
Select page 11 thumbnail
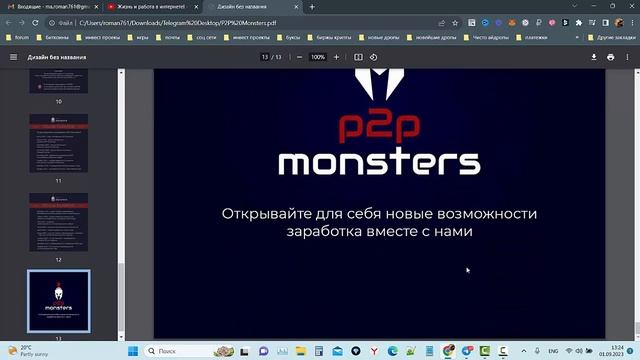click(x=59, y=143)
